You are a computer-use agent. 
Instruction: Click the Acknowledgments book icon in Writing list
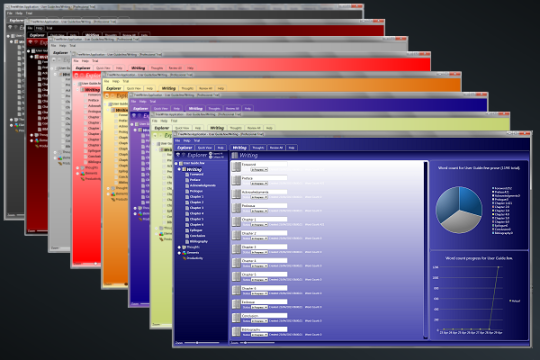[x=236, y=194]
